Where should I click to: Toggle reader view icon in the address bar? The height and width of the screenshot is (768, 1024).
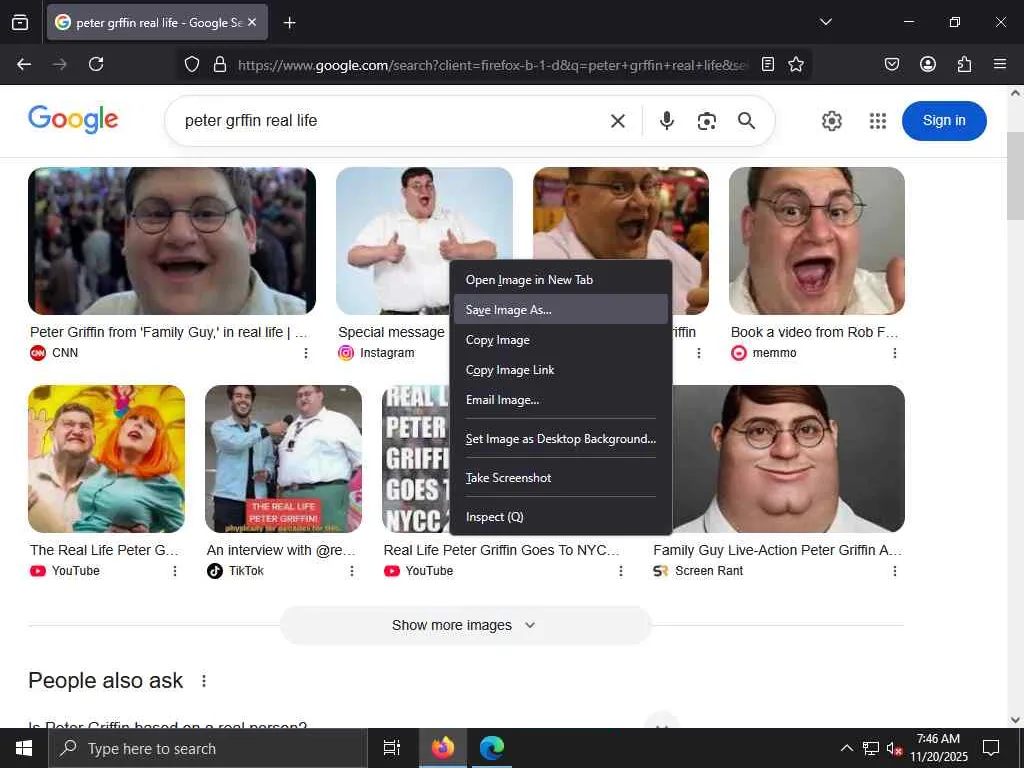[768, 64]
